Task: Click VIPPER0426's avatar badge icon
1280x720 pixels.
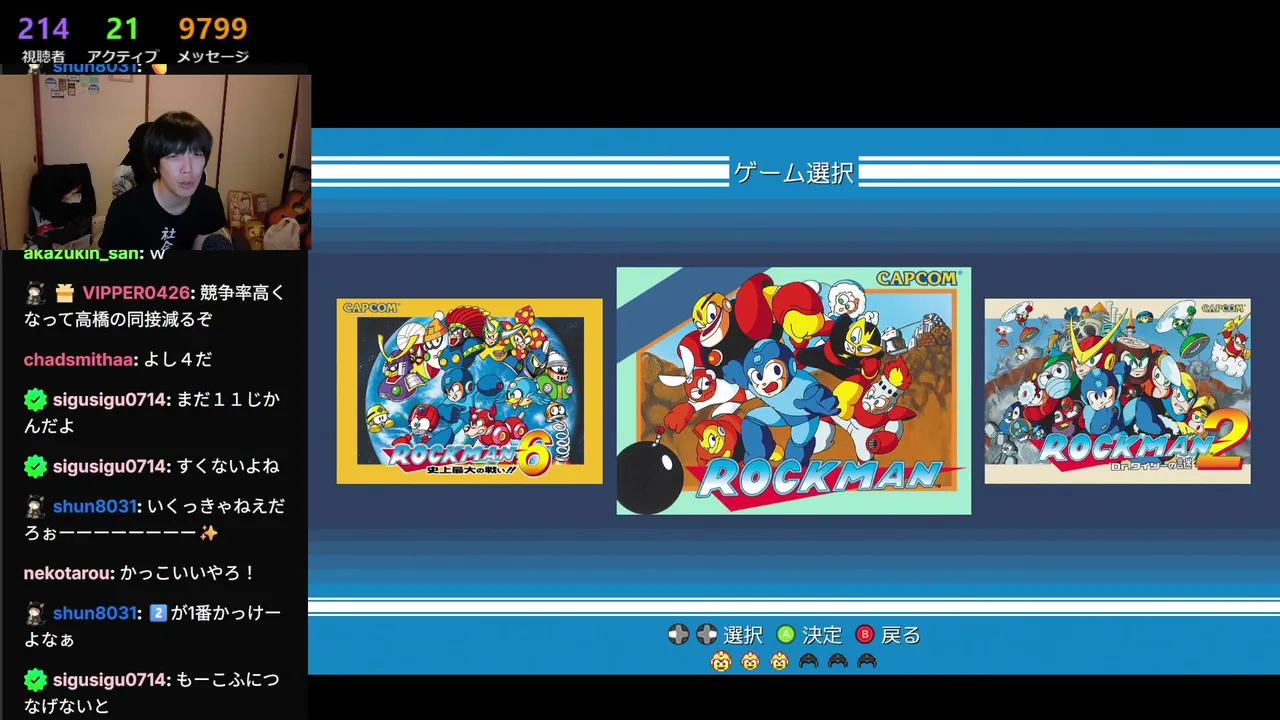Action: coord(36,292)
